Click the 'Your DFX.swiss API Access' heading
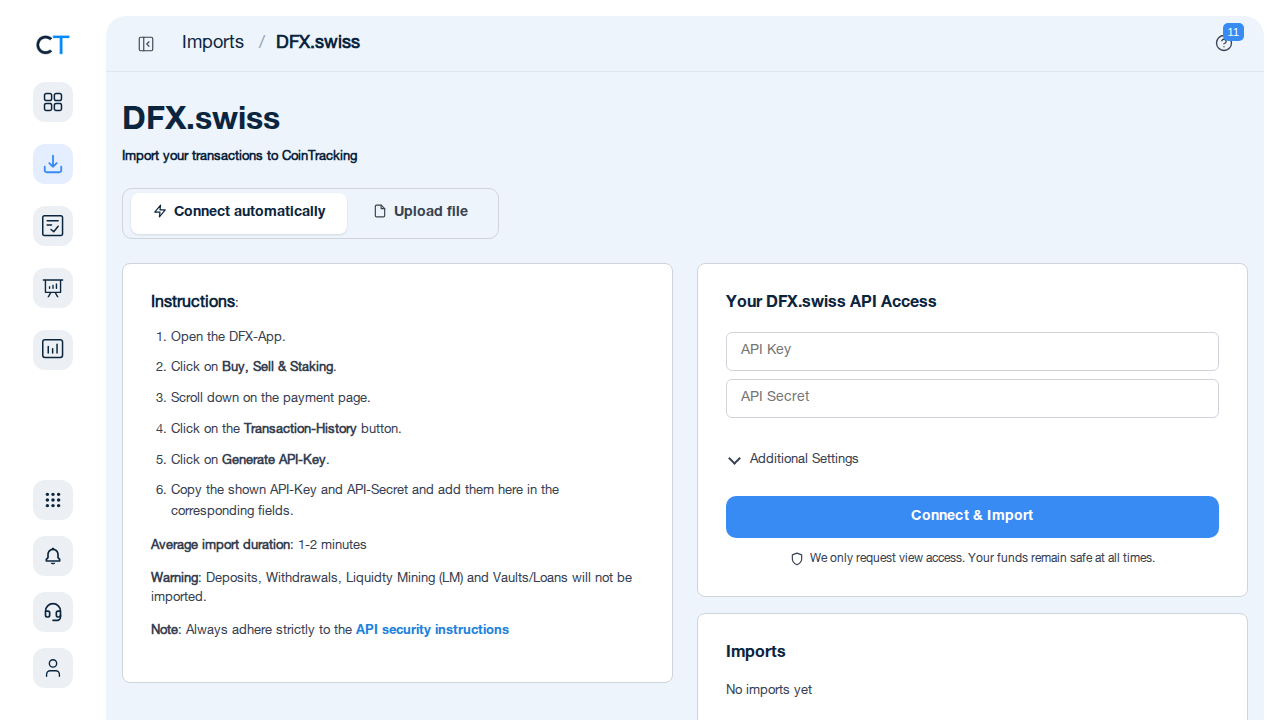 tap(831, 302)
